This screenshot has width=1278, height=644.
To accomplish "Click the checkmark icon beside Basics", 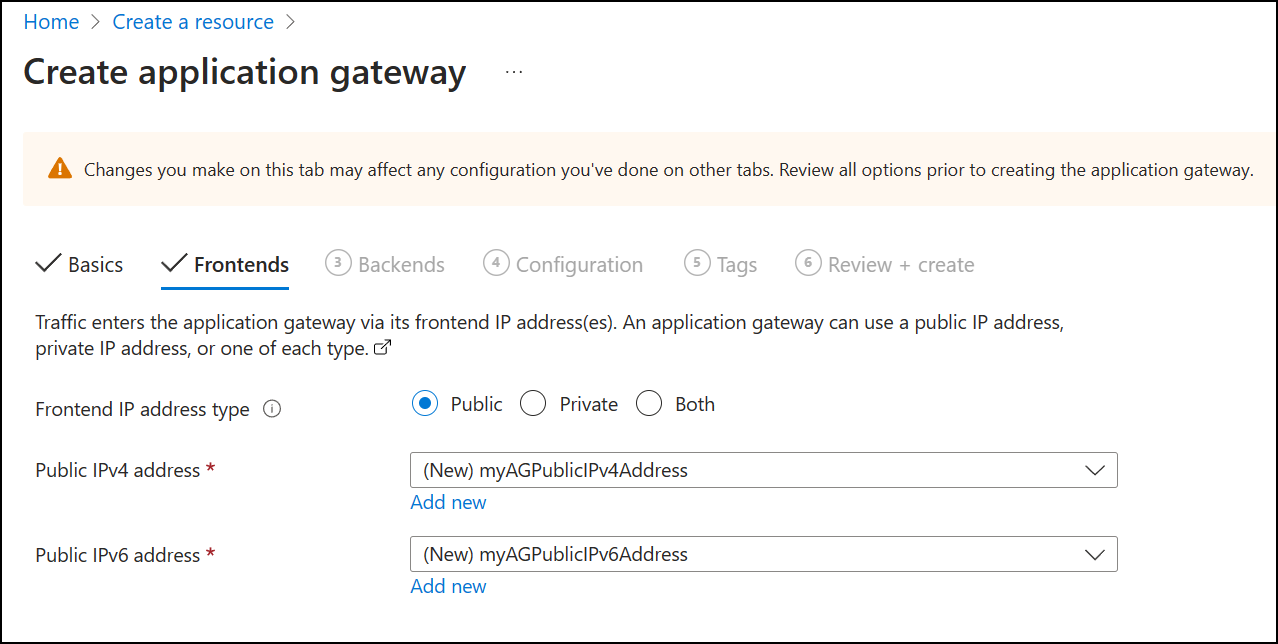I will 47,263.
